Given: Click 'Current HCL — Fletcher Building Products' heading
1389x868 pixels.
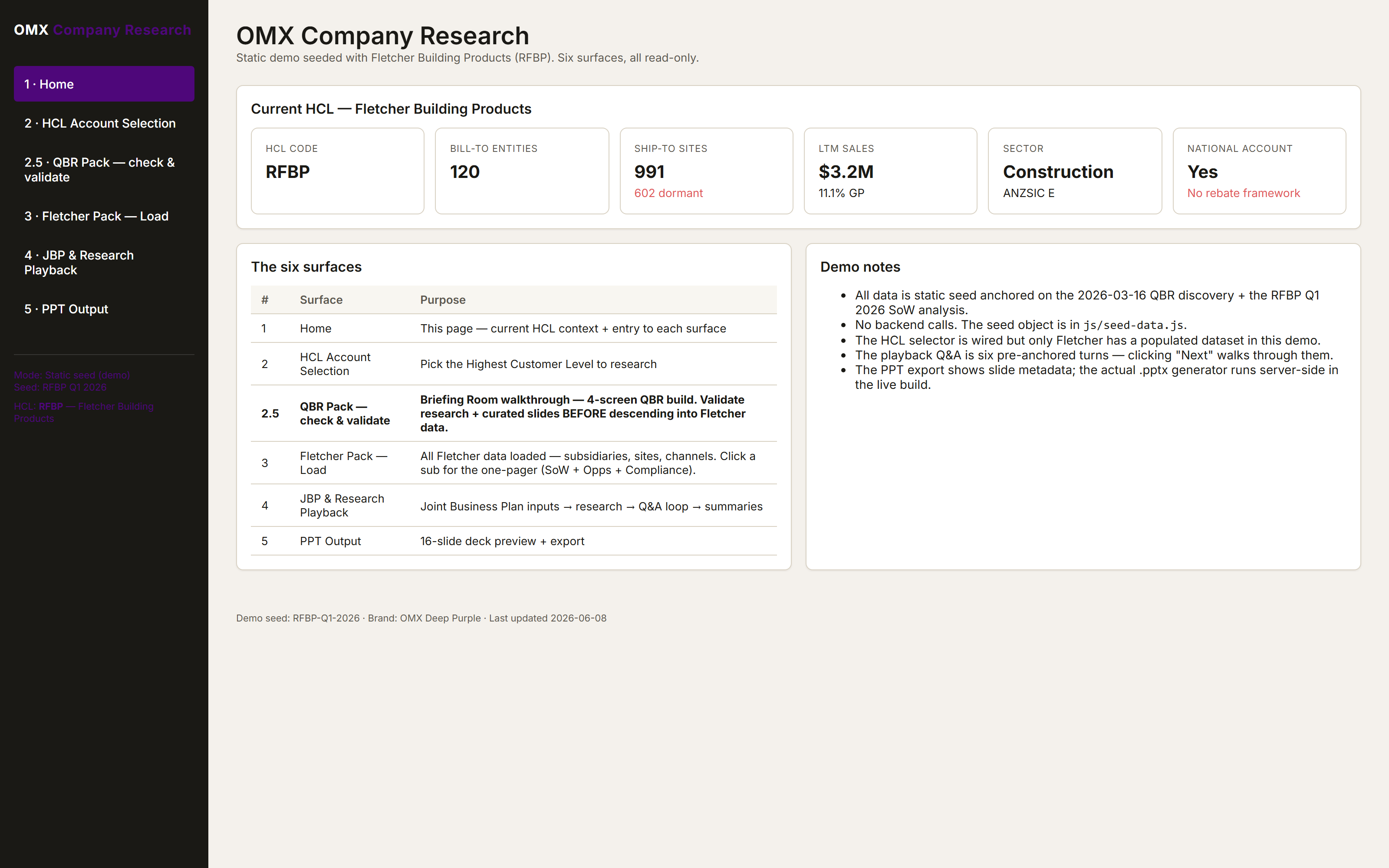Looking at the screenshot, I should [391, 108].
